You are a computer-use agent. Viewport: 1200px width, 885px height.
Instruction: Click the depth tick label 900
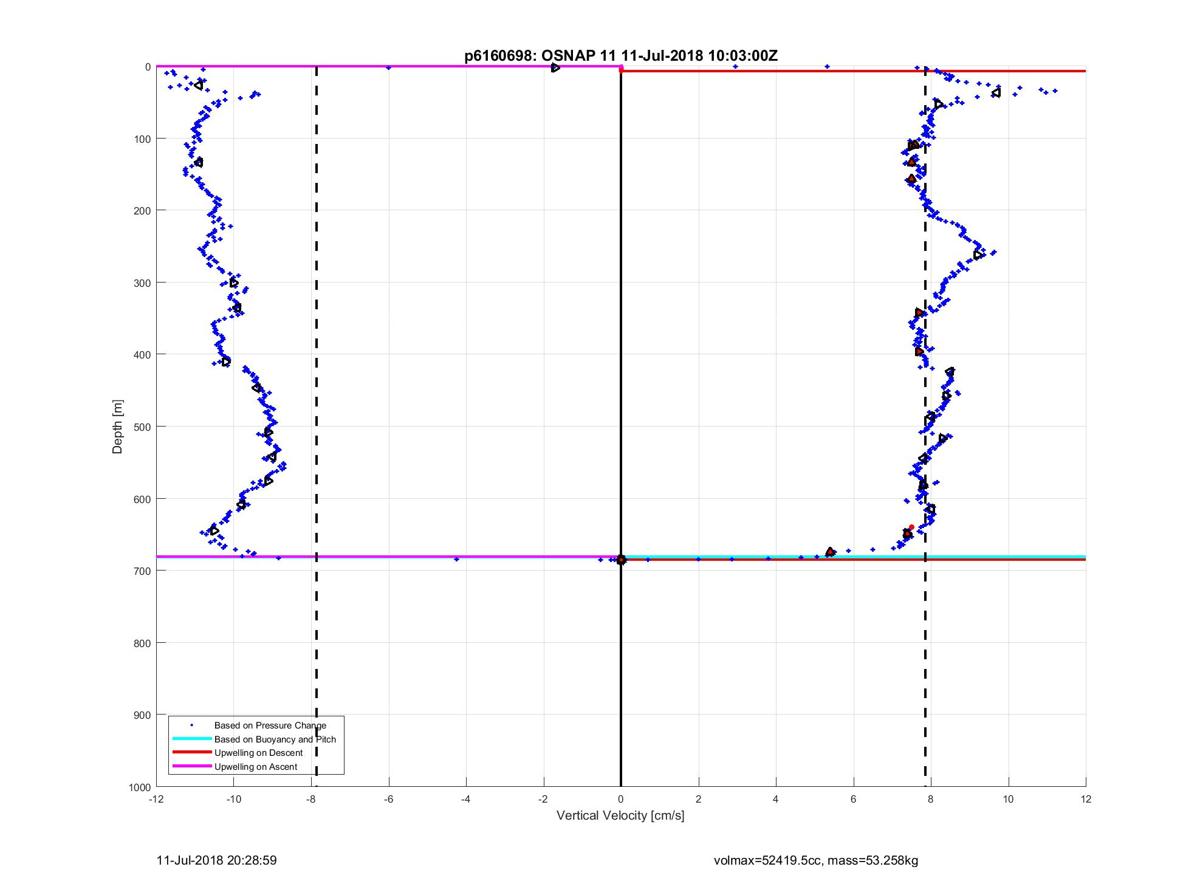pos(141,715)
